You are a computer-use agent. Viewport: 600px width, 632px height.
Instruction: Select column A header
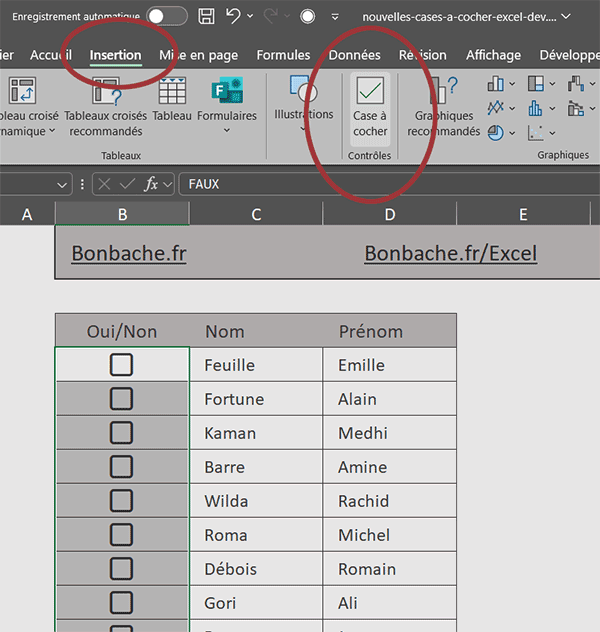click(27, 214)
